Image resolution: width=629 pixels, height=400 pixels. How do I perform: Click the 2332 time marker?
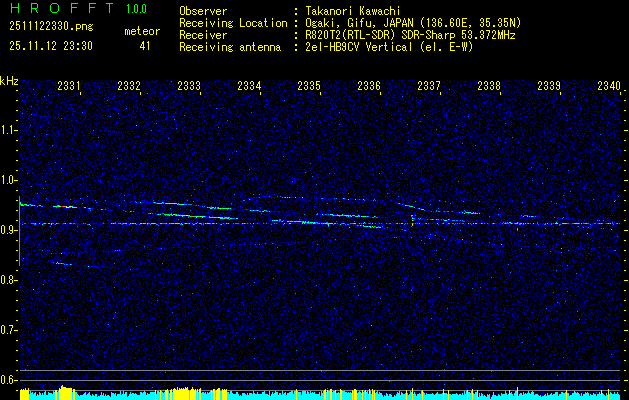[x=129, y=86]
